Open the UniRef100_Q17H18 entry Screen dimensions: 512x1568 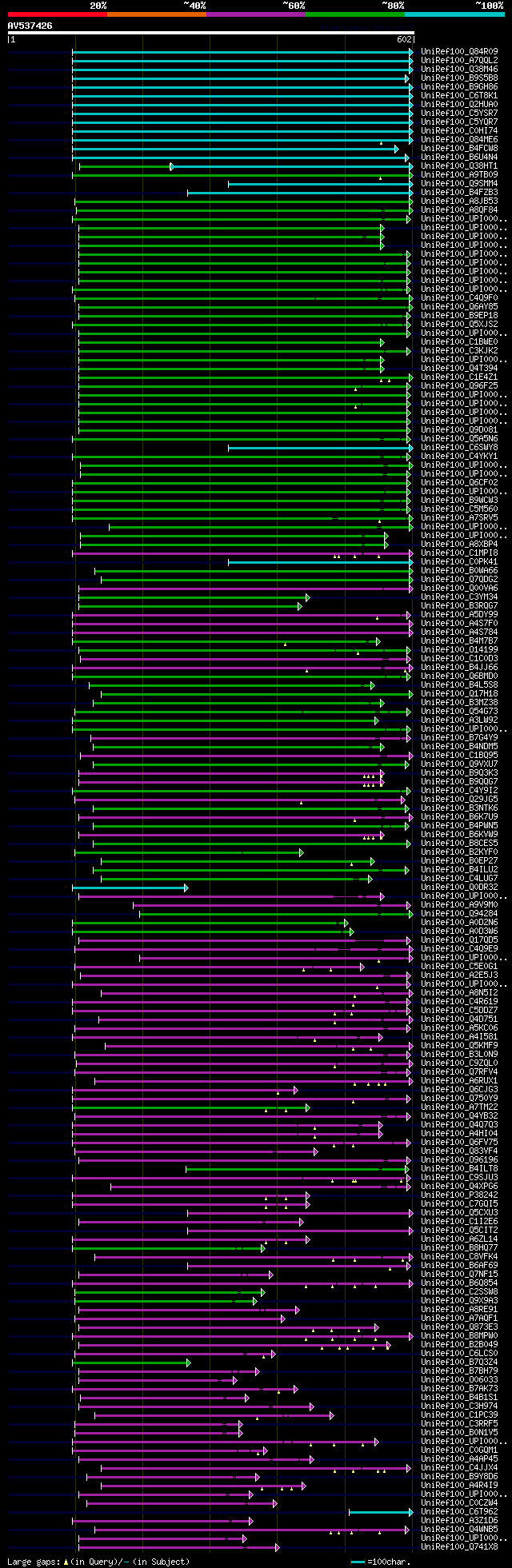click(x=459, y=694)
